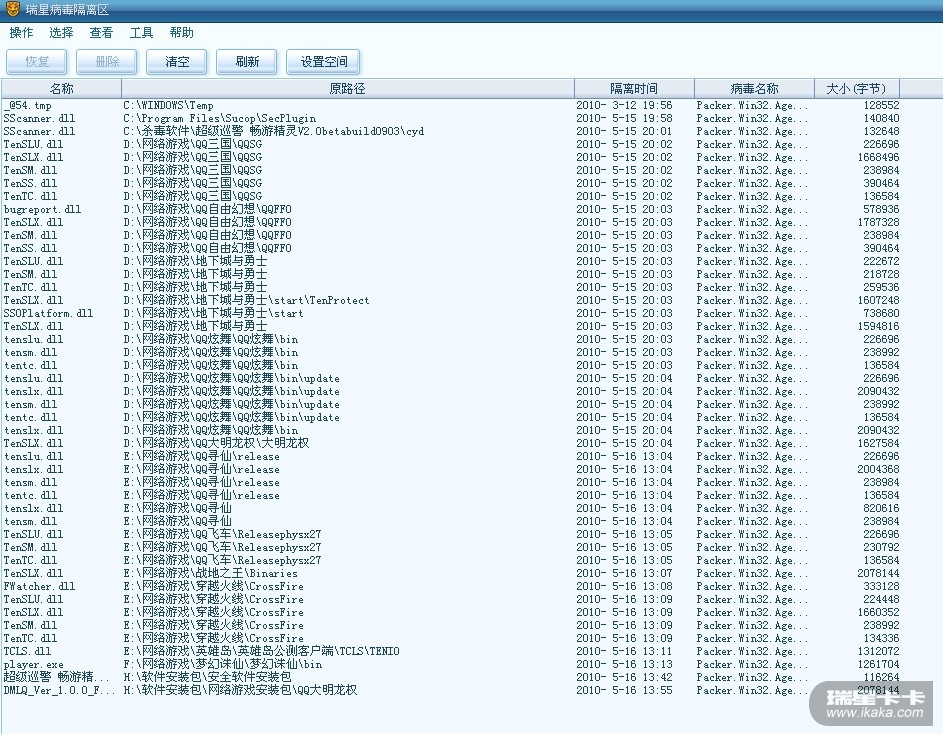This screenshot has height=734, width=943.
Task: Sort by the 原路径 column header
Action: (348, 88)
